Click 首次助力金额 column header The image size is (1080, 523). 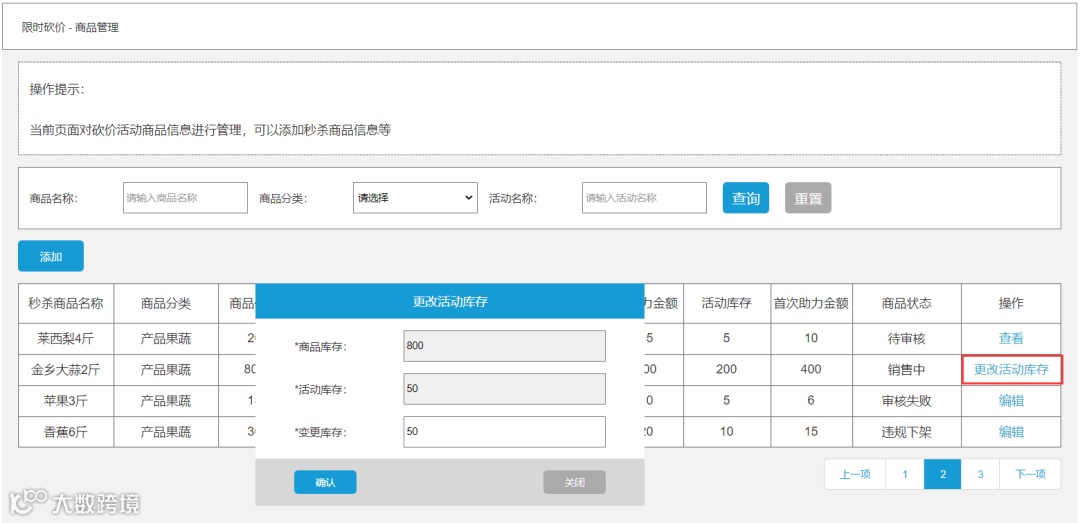coord(811,303)
